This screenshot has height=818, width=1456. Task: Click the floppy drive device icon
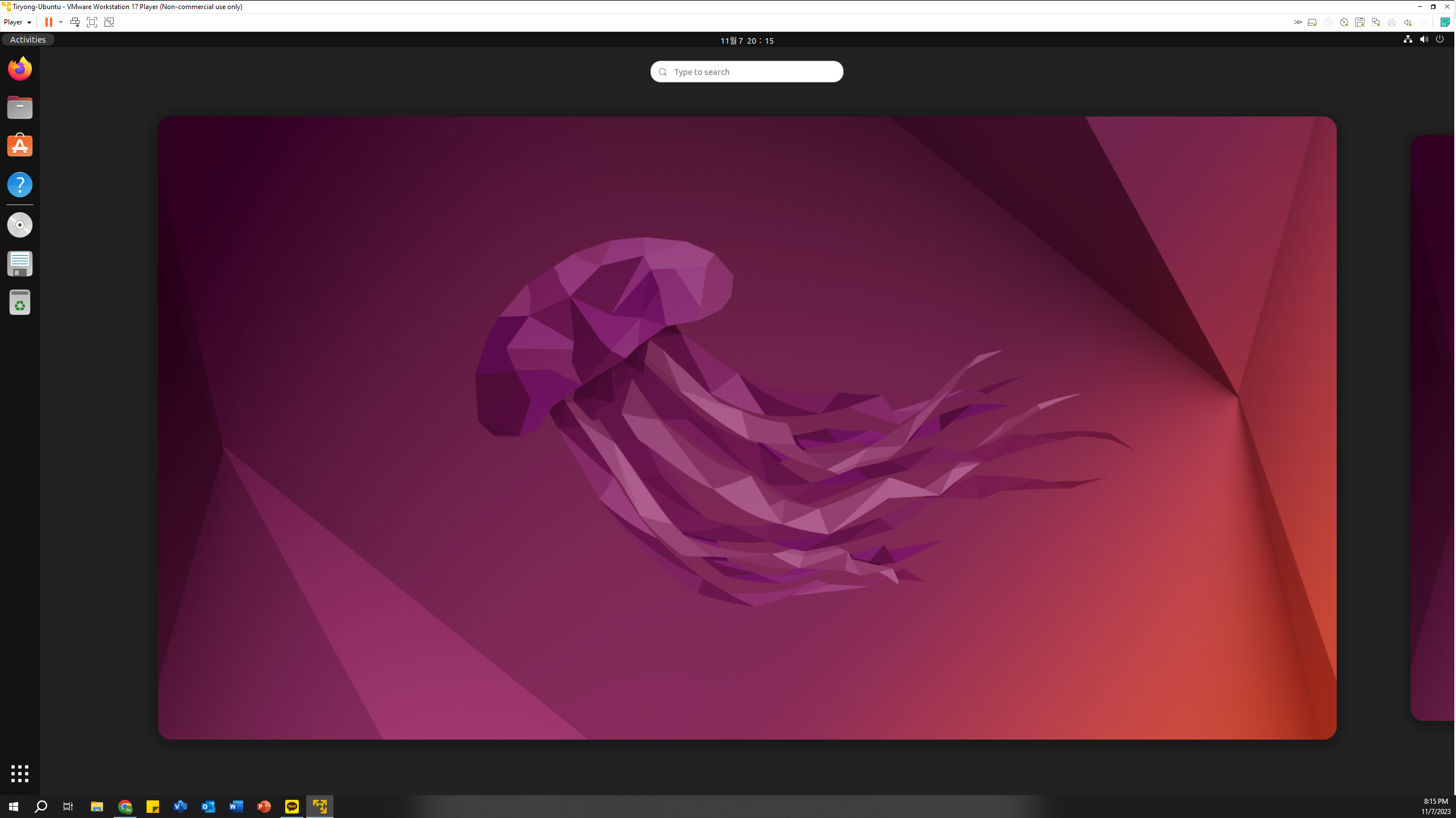click(x=1360, y=22)
